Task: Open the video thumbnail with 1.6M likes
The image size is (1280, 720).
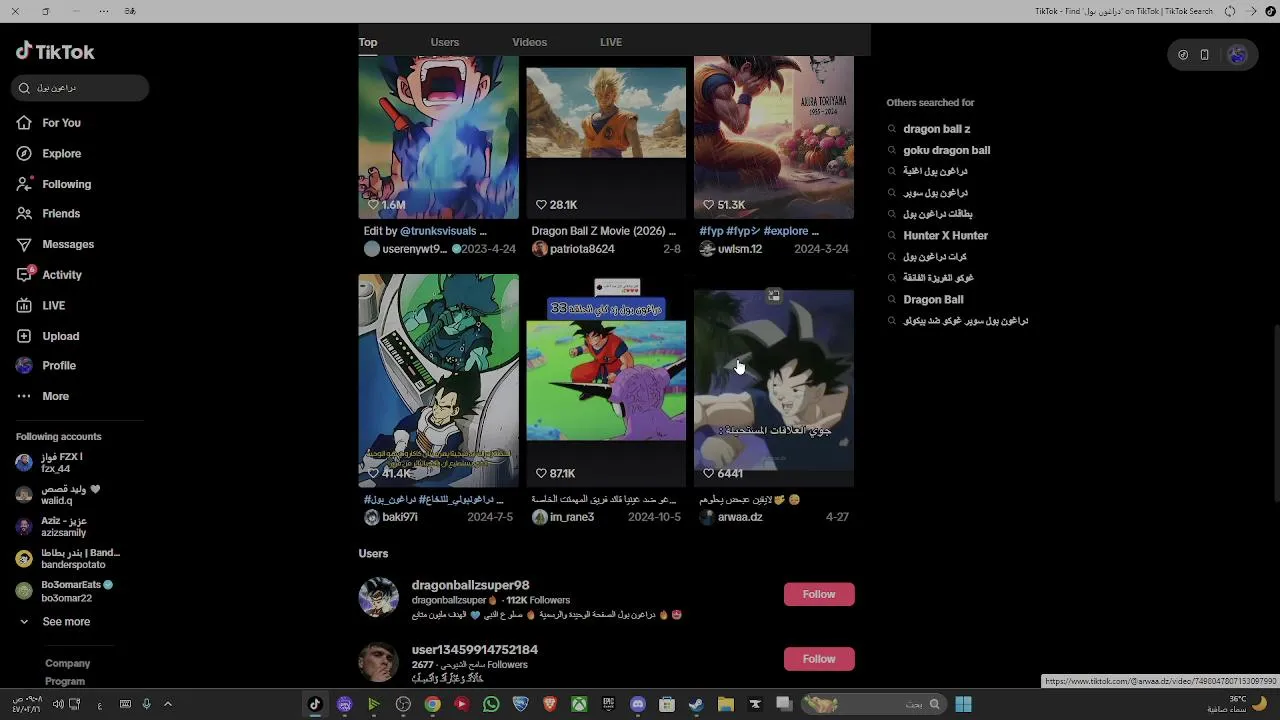Action: pos(438,137)
